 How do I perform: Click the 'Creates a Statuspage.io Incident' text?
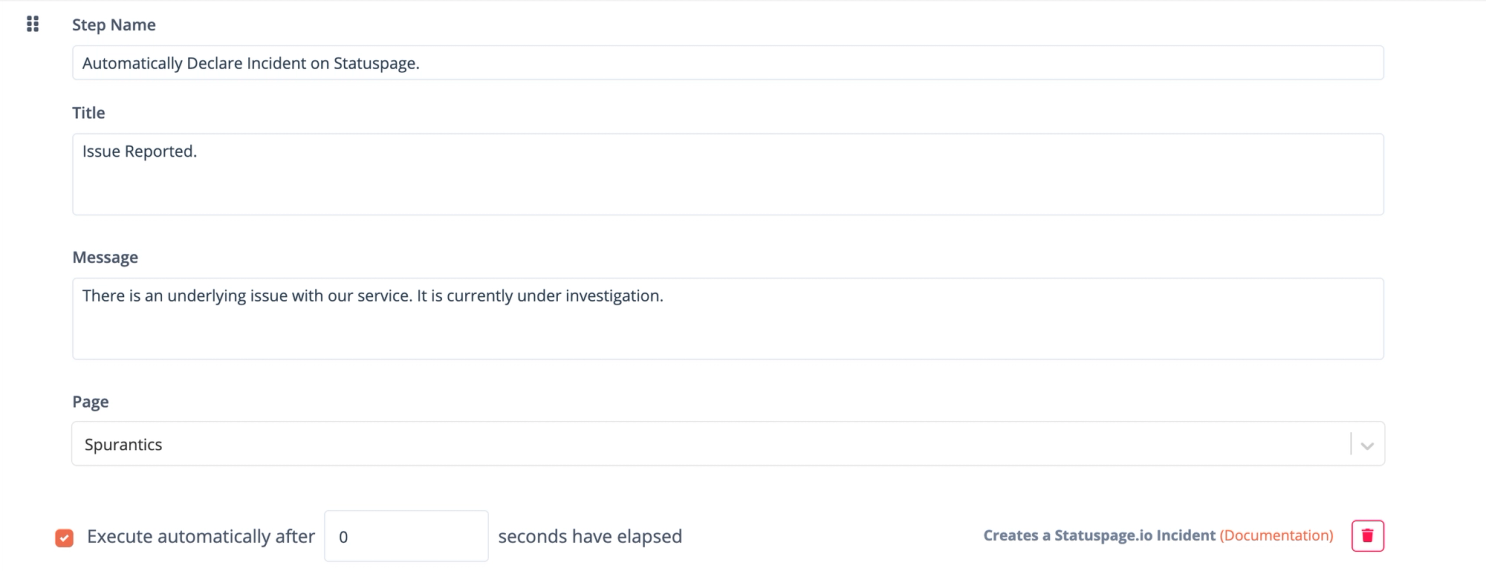(1099, 536)
